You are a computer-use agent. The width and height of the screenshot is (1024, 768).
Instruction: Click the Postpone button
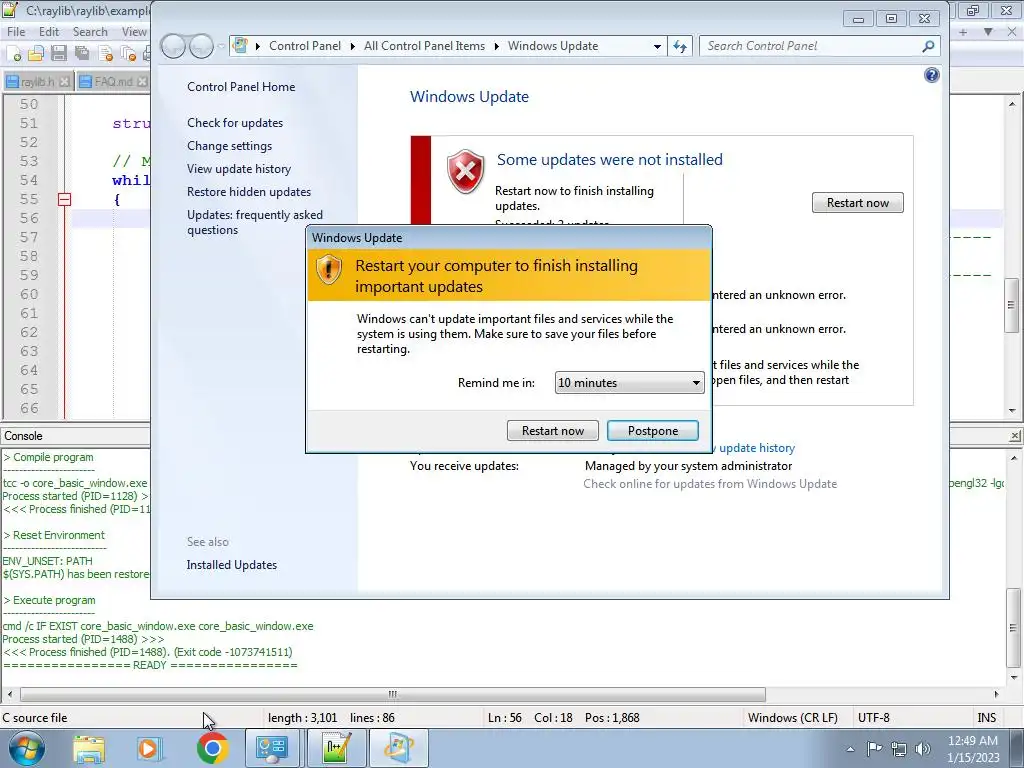(x=652, y=430)
